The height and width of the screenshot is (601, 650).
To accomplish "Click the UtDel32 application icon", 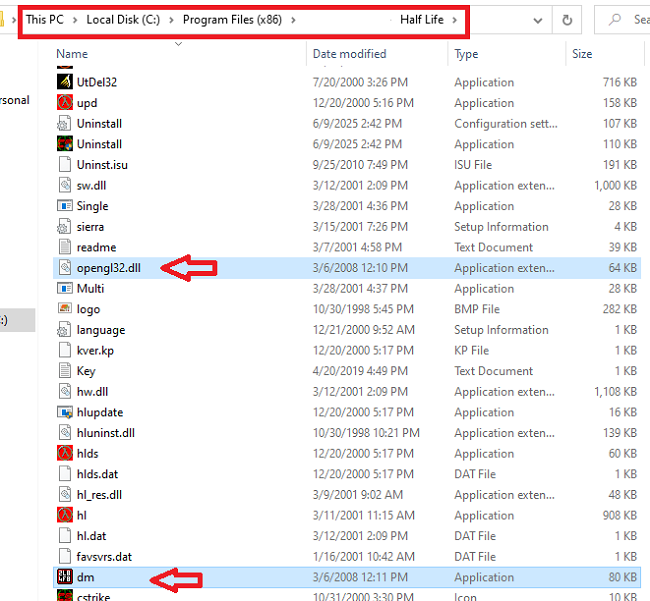I will [x=65, y=82].
